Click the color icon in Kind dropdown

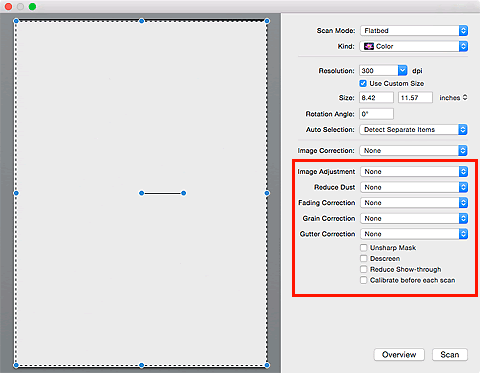tap(369, 46)
